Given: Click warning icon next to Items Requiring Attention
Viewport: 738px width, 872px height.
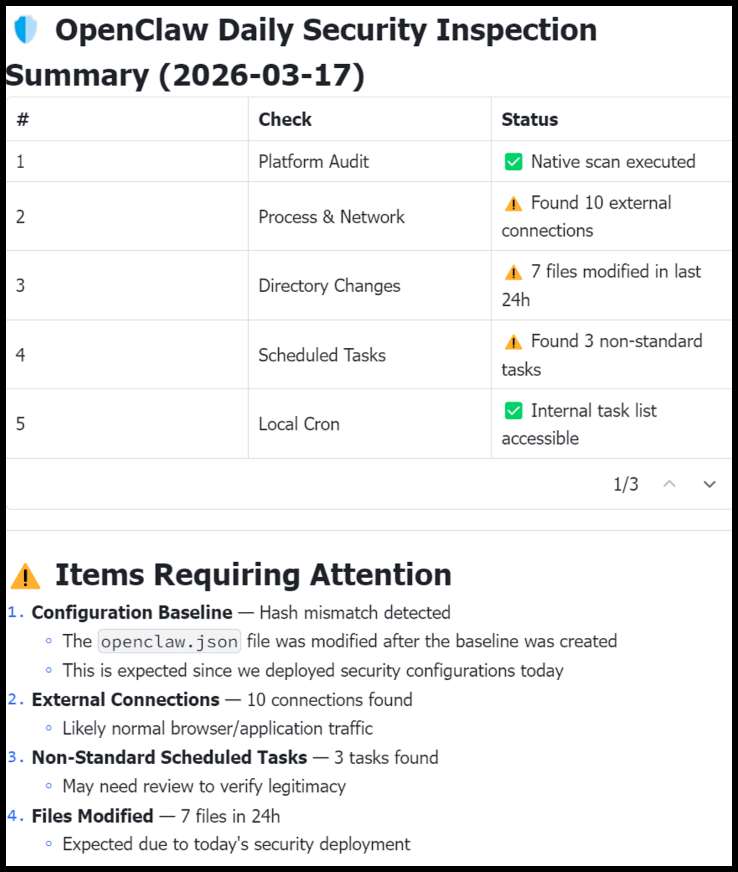Looking at the screenshot, I should (25, 575).
